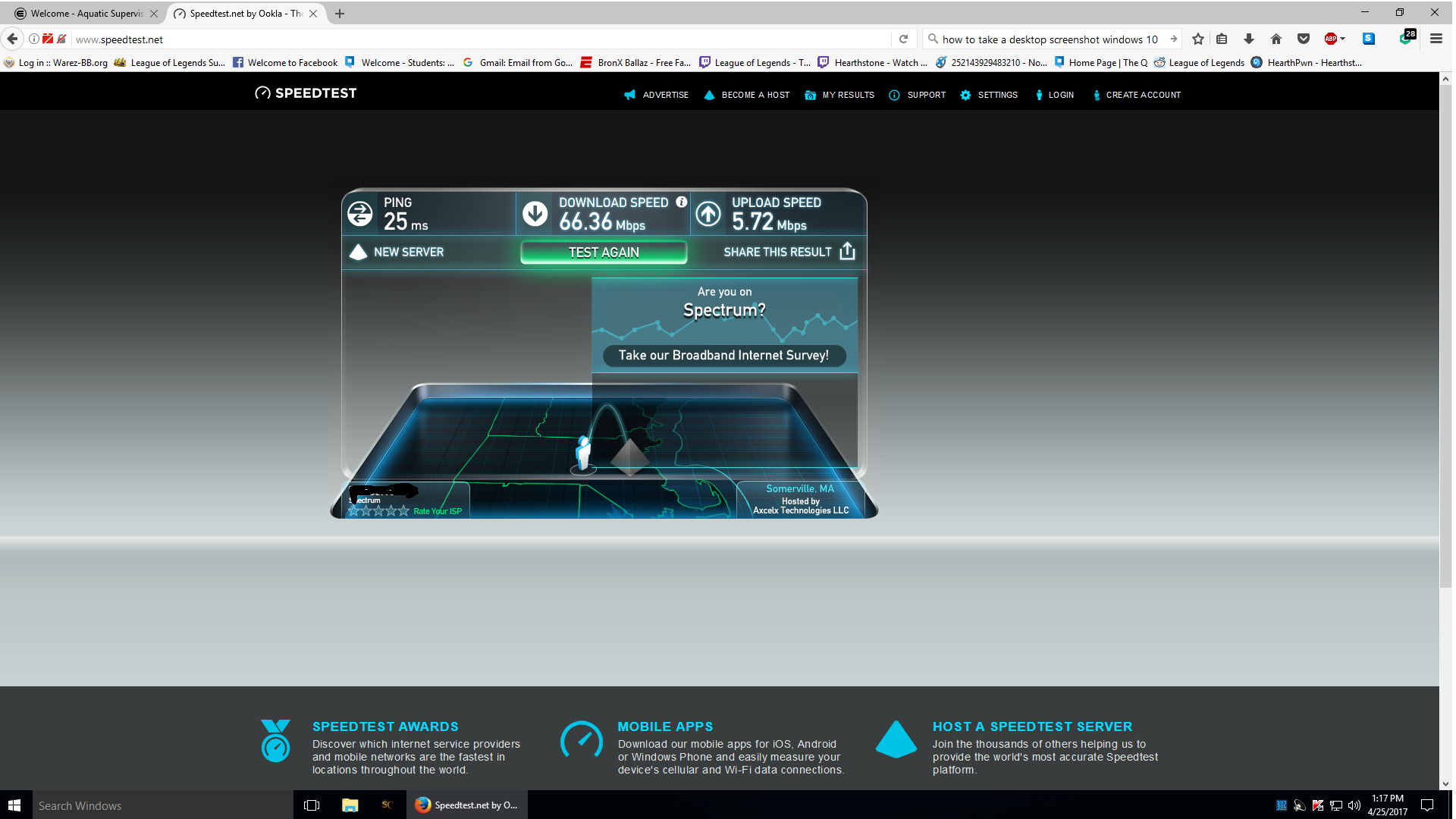The height and width of the screenshot is (819, 1456).
Task: Click the Somerville, MA server label
Action: (800, 489)
